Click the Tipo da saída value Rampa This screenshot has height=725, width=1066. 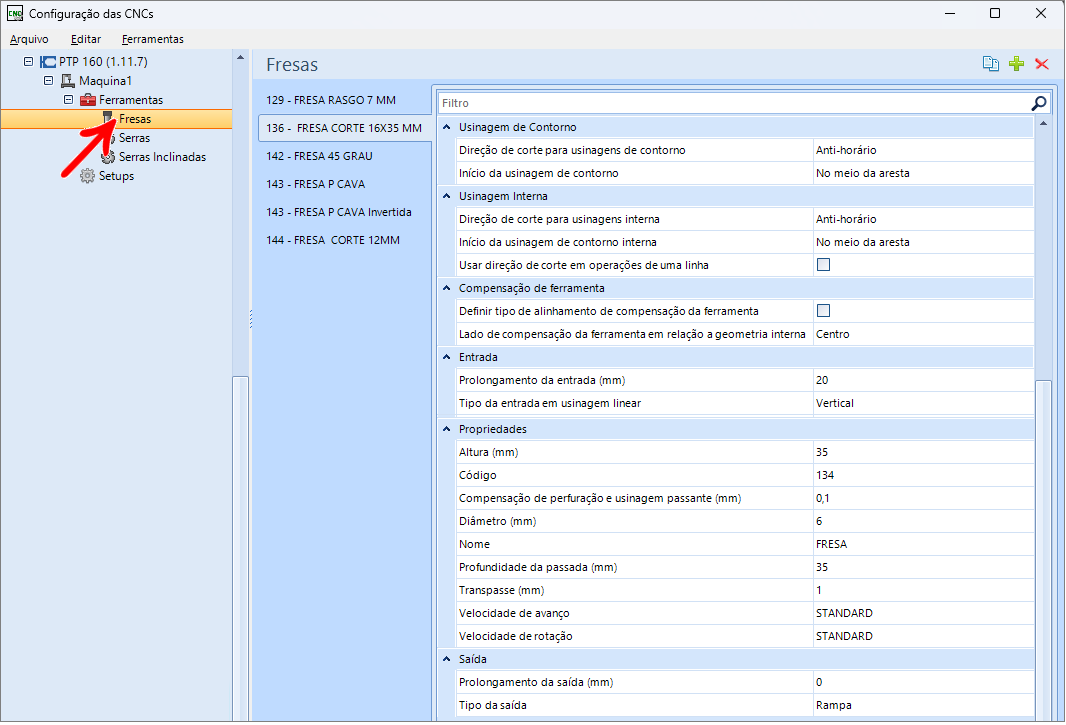click(923, 705)
